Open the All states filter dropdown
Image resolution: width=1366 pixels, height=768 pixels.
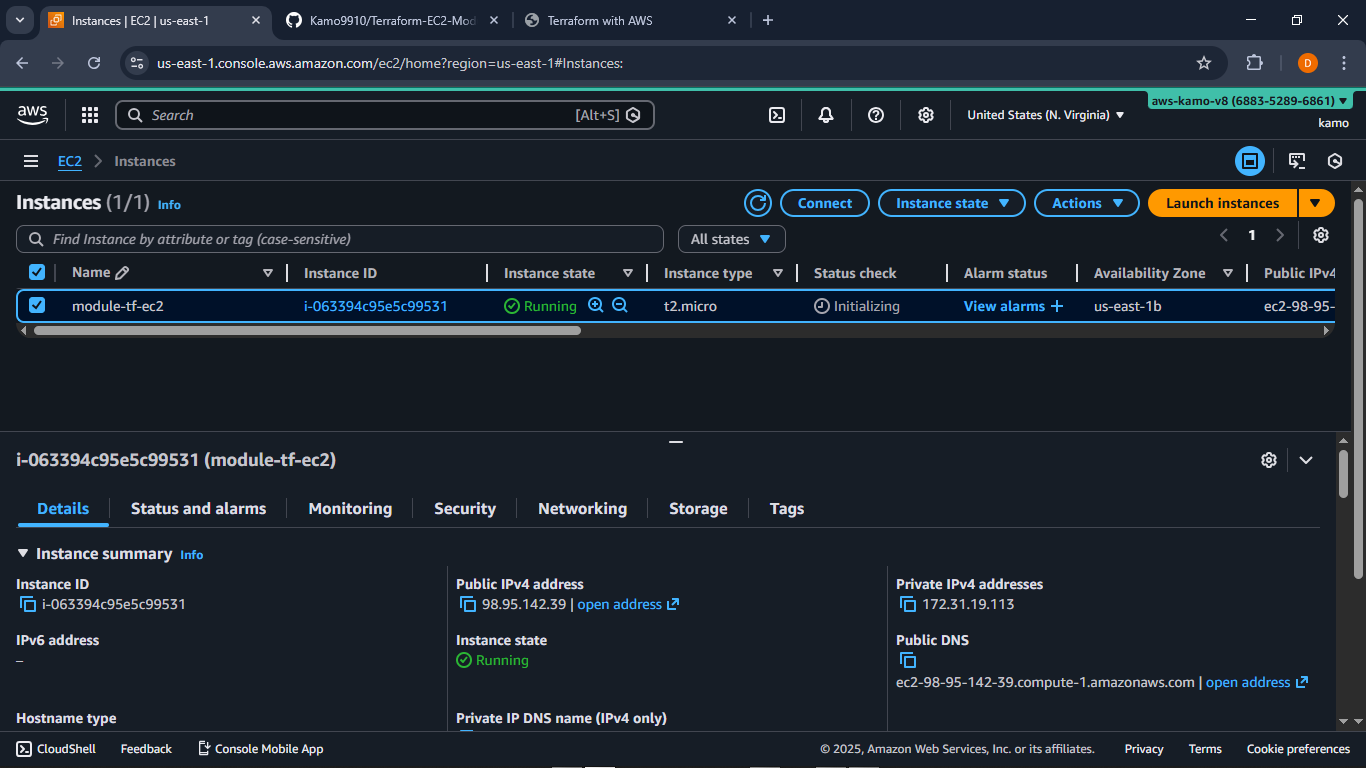tap(731, 239)
